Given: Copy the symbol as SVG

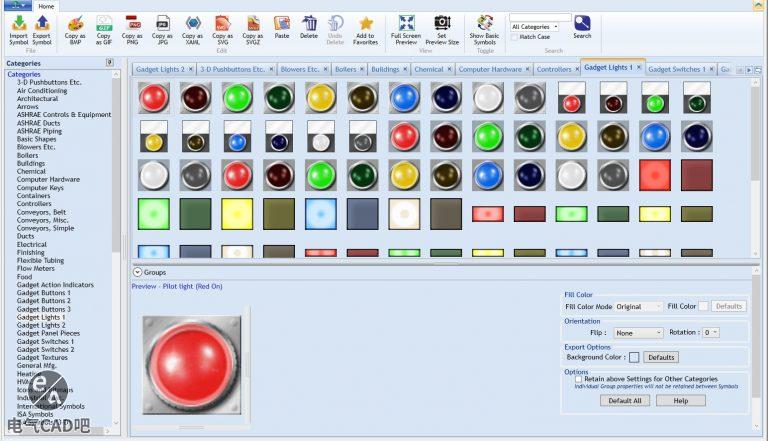Looking at the screenshot, I should [223, 24].
